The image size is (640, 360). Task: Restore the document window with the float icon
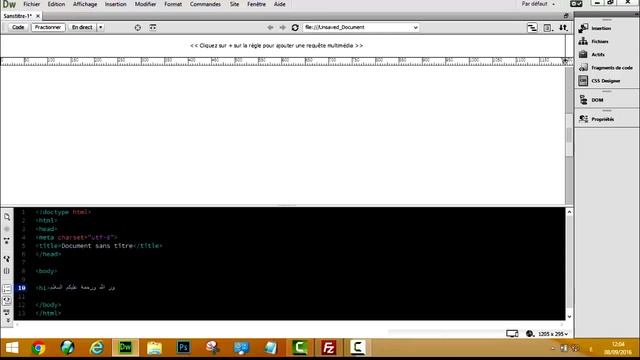(x=566, y=16)
